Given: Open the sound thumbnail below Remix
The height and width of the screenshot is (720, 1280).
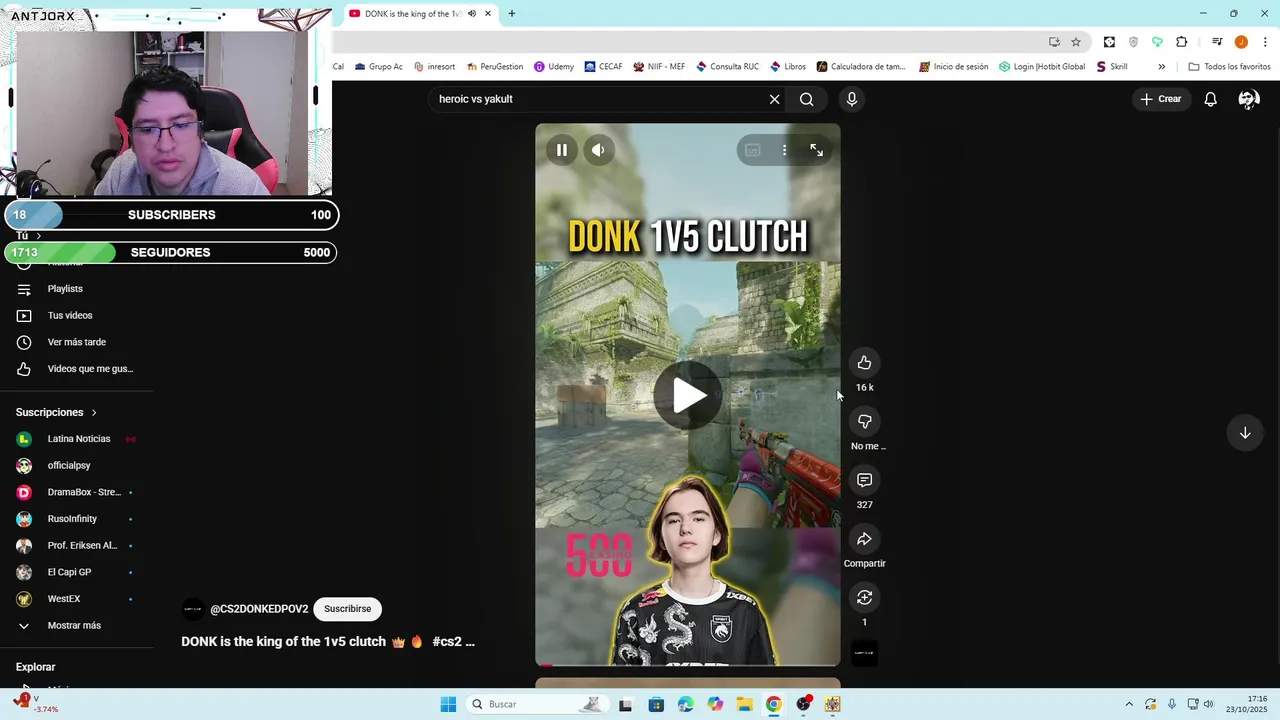Looking at the screenshot, I should (x=864, y=653).
